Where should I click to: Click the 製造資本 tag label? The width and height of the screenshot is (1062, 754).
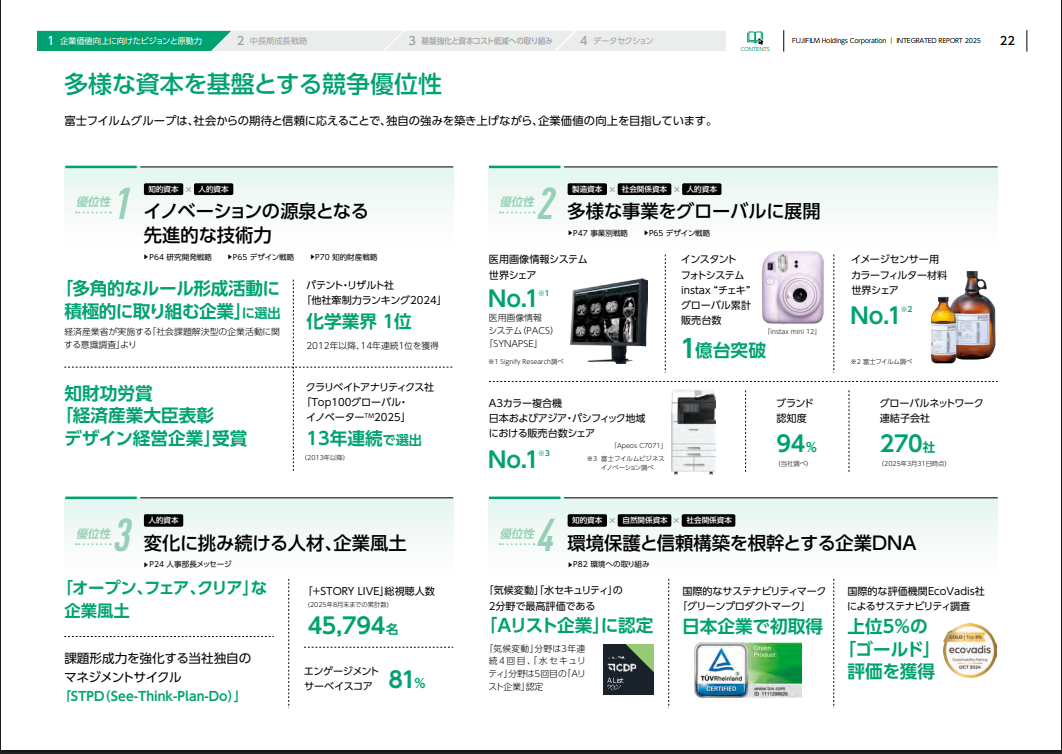[x=587, y=189]
